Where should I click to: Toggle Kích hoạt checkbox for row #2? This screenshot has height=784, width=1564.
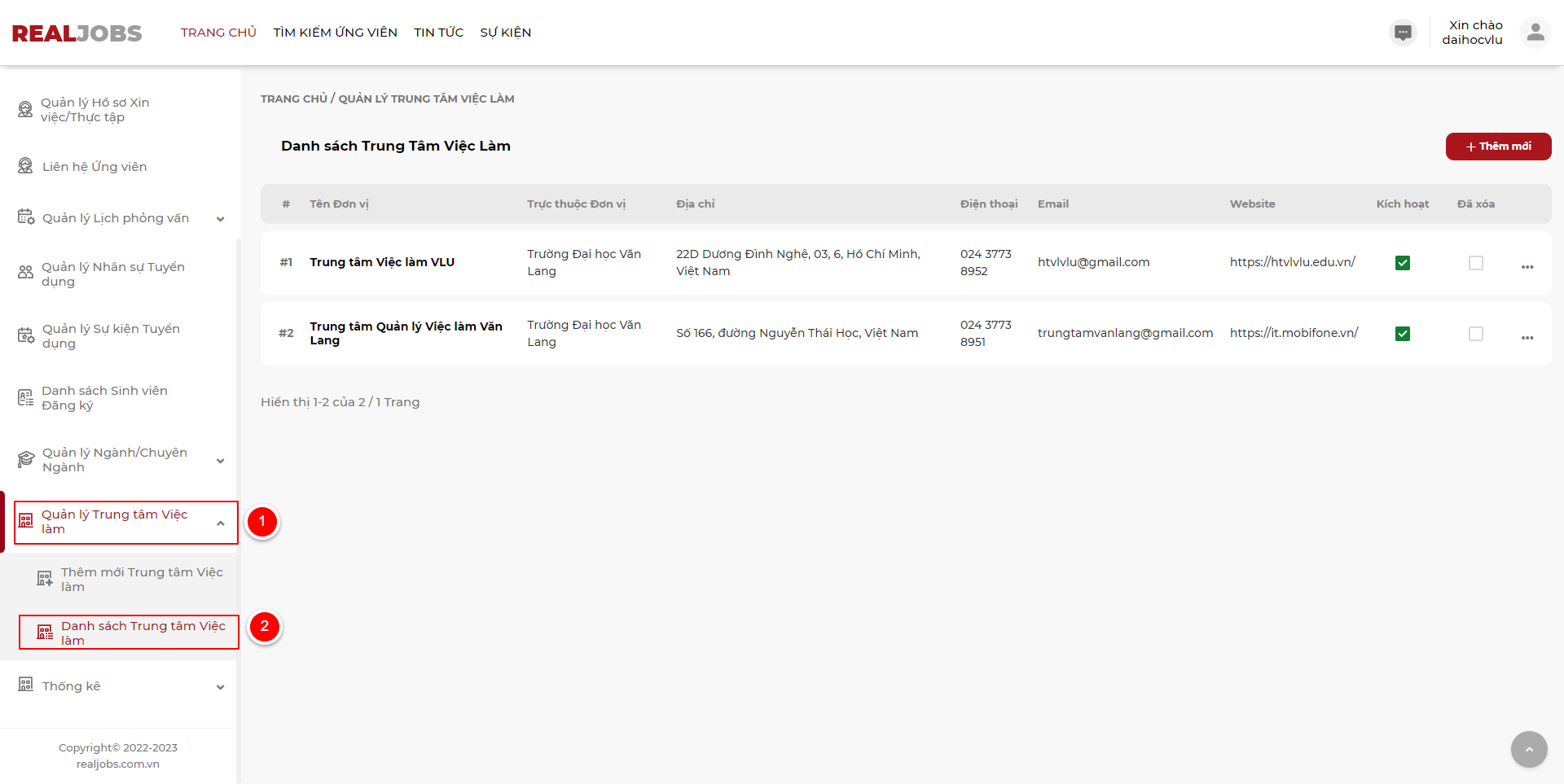click(x=1403, y=334)
